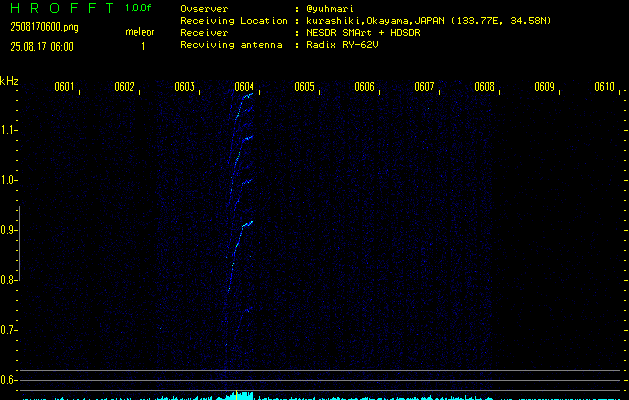Click the antenna value Radix RY-62V
The width and height of the screenshot is (629, 400).
(342, 45)
